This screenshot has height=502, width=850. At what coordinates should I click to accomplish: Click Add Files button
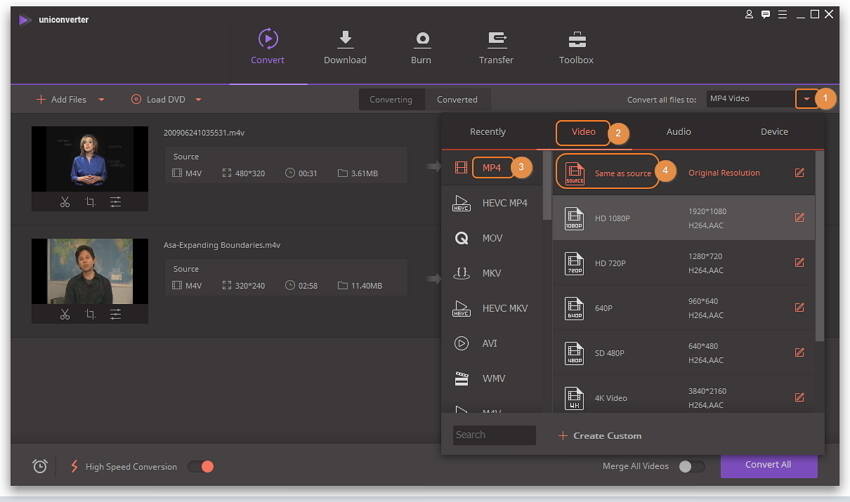click(x=61, y=100)
